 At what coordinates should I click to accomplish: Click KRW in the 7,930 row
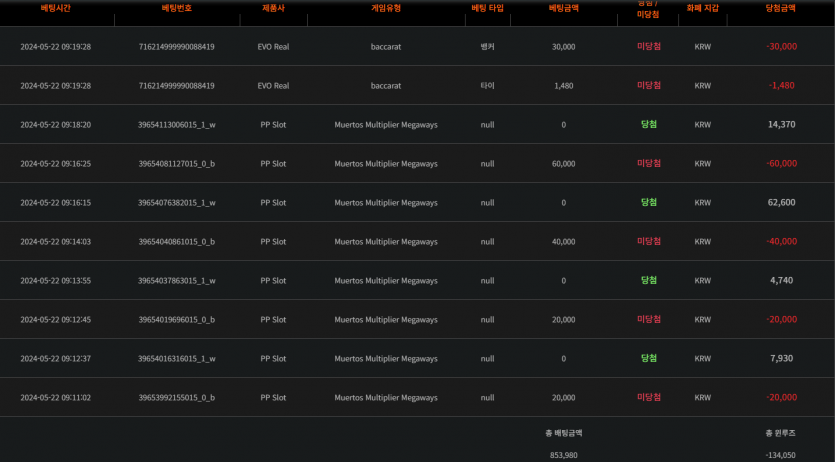coord(702,359)
